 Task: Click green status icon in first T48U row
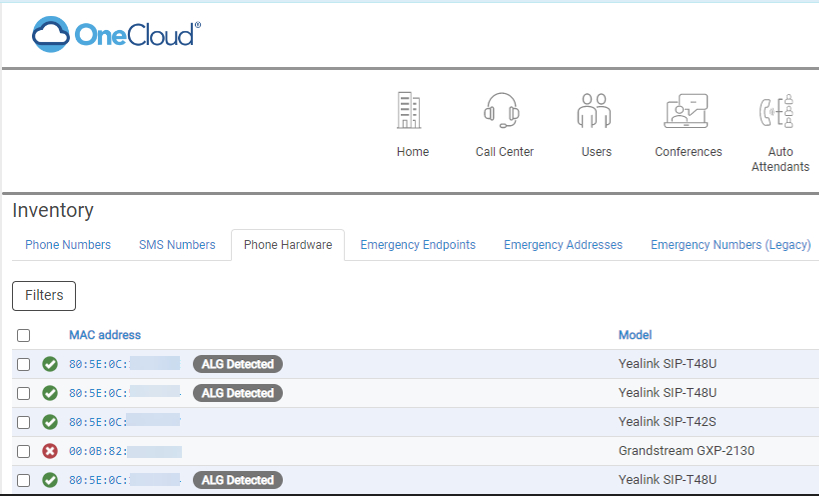pyautogui.click(x=50, y=364)
